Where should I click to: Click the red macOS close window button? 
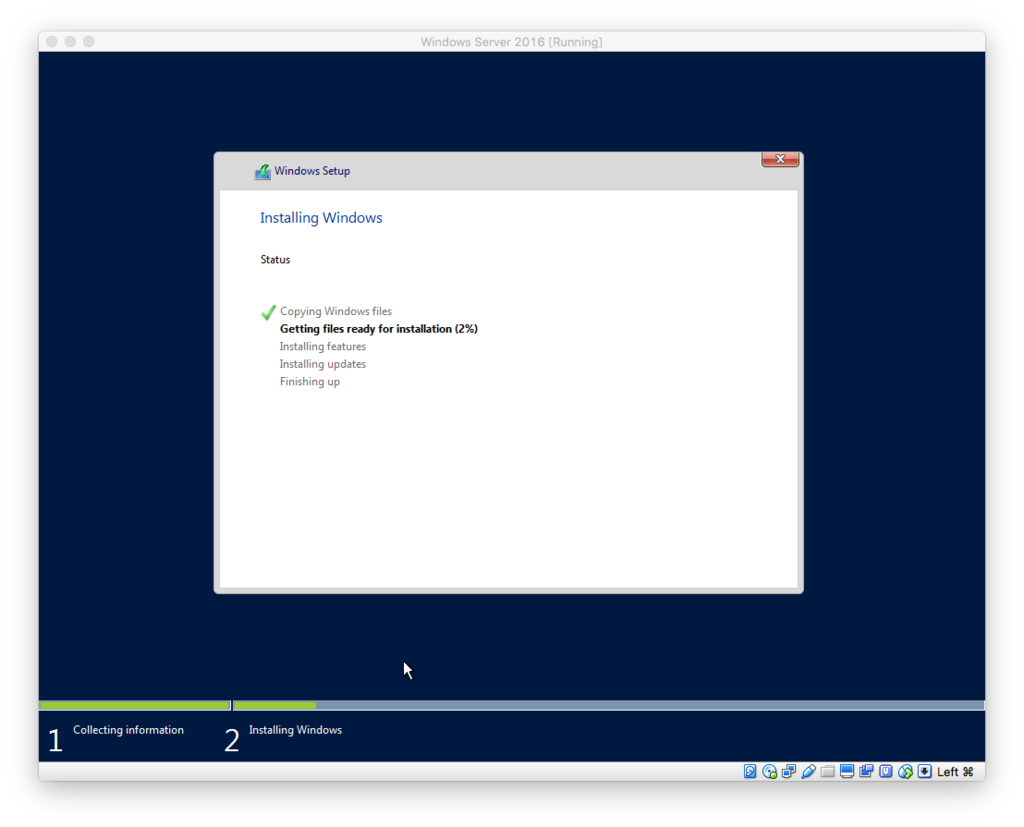52,42
